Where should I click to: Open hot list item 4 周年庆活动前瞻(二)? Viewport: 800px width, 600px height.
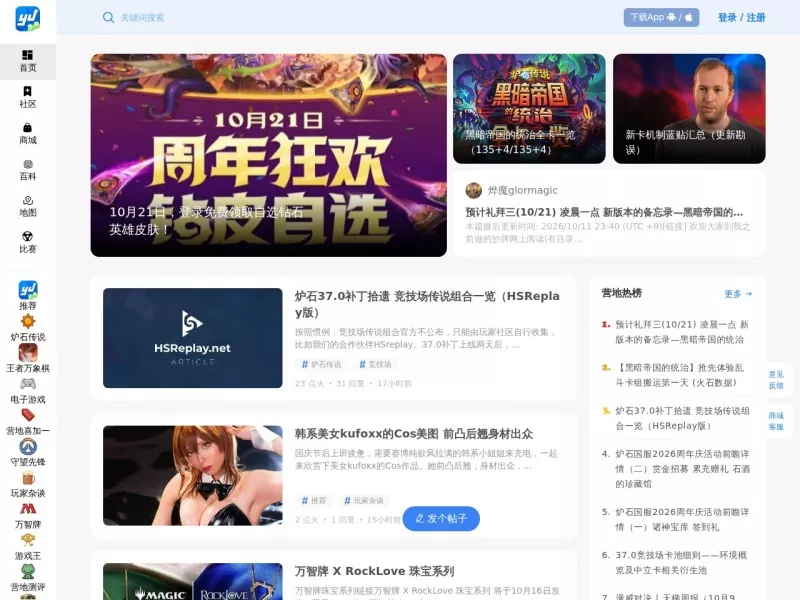point(682,469)
